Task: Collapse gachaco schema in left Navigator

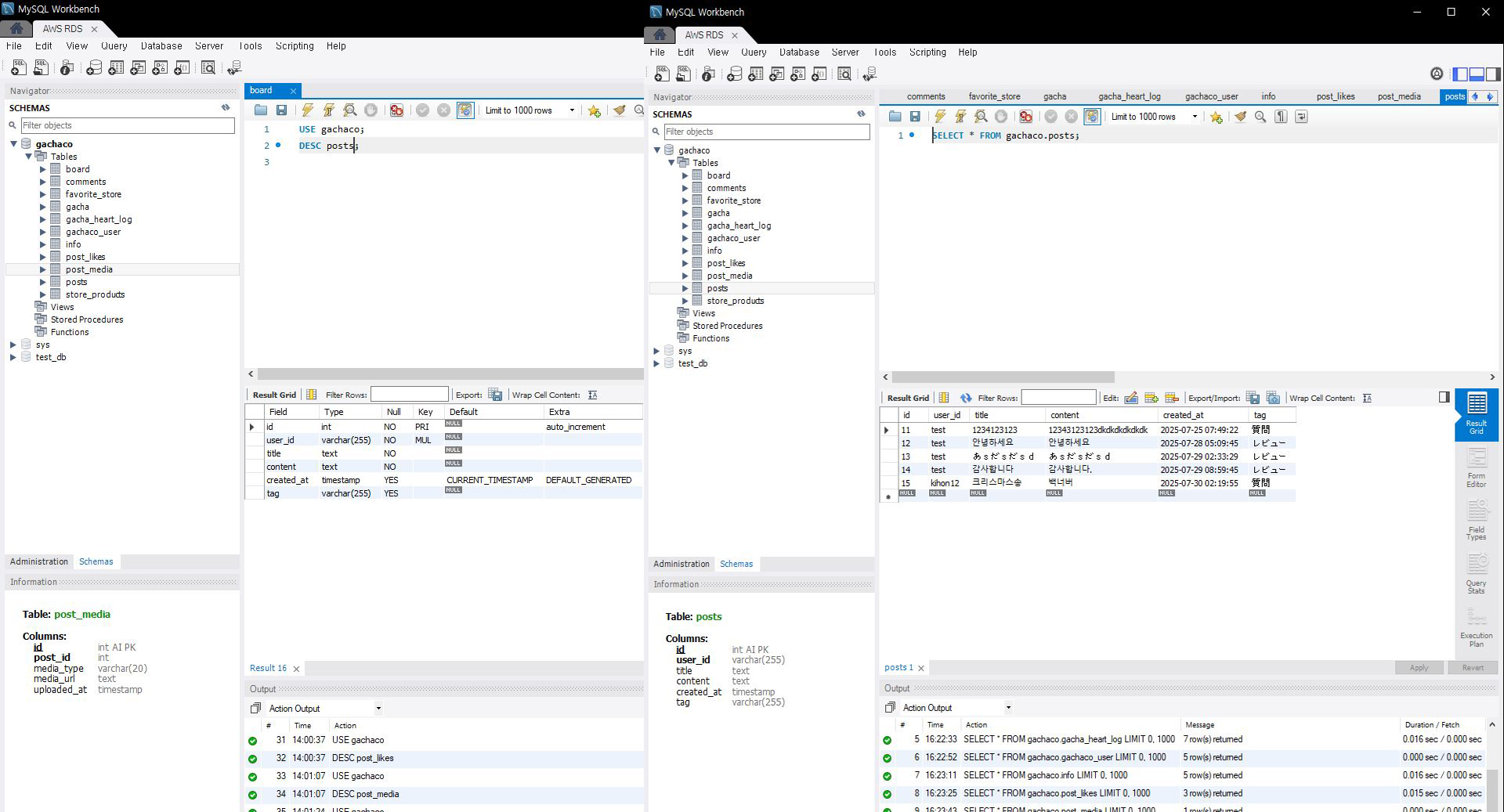Action: (x=13, y=144)
